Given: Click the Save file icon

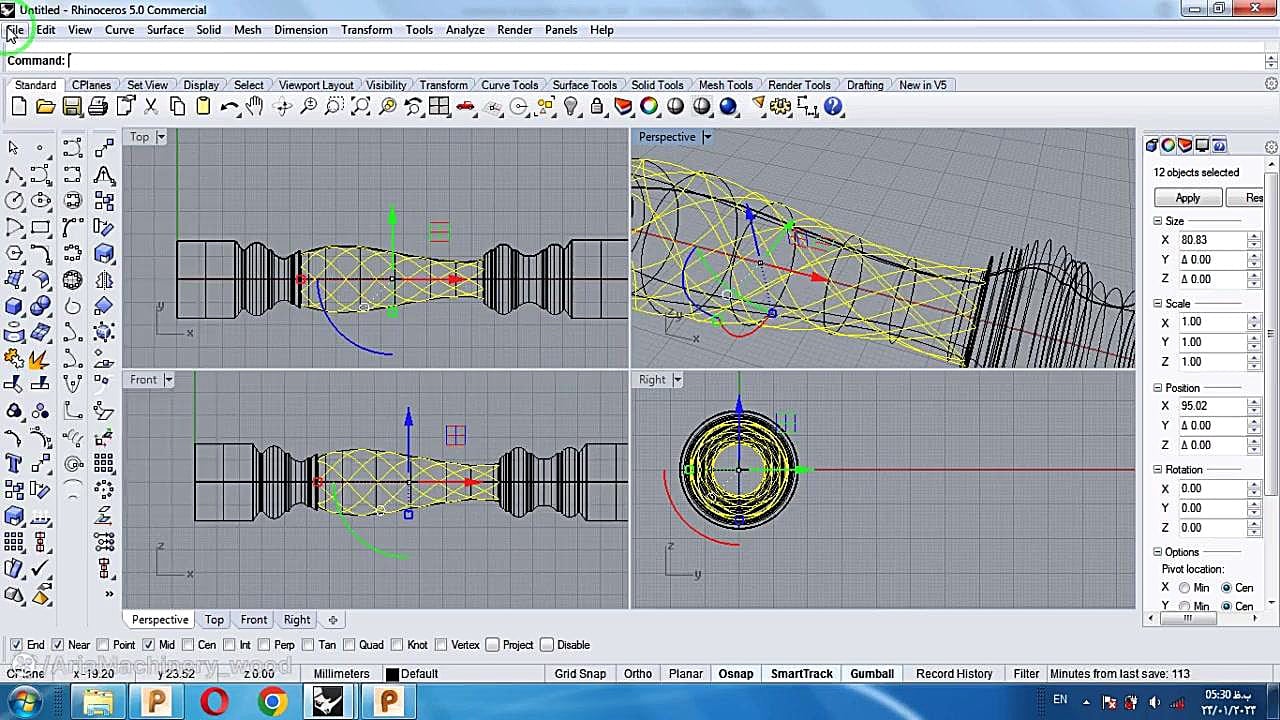Looking at the screenshot, I should pos(71,107).
